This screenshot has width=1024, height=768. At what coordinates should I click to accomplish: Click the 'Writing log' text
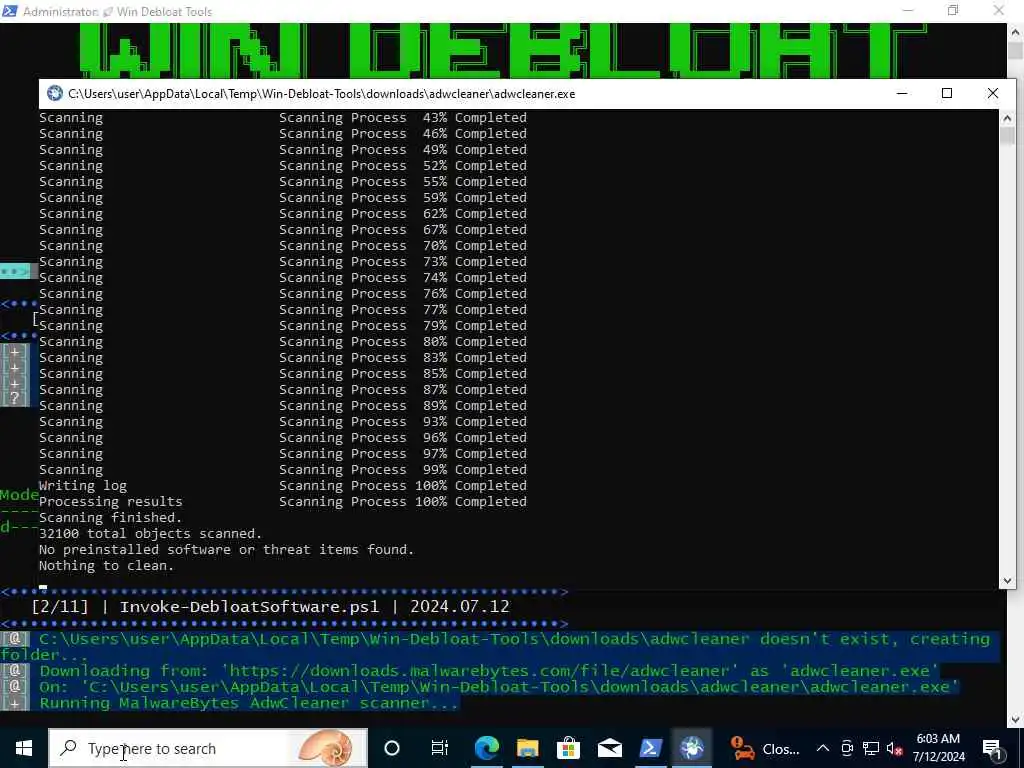pos(83,486)
